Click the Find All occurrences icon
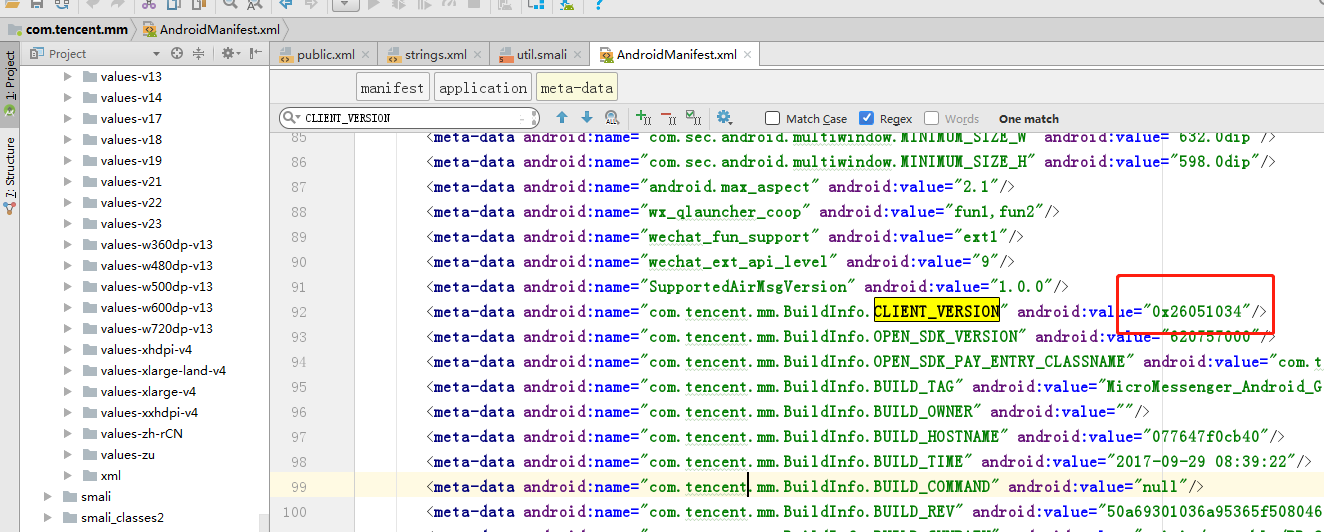Image resolution: width=1324 pixels, height=532 pixels. [x=611, y=118]
